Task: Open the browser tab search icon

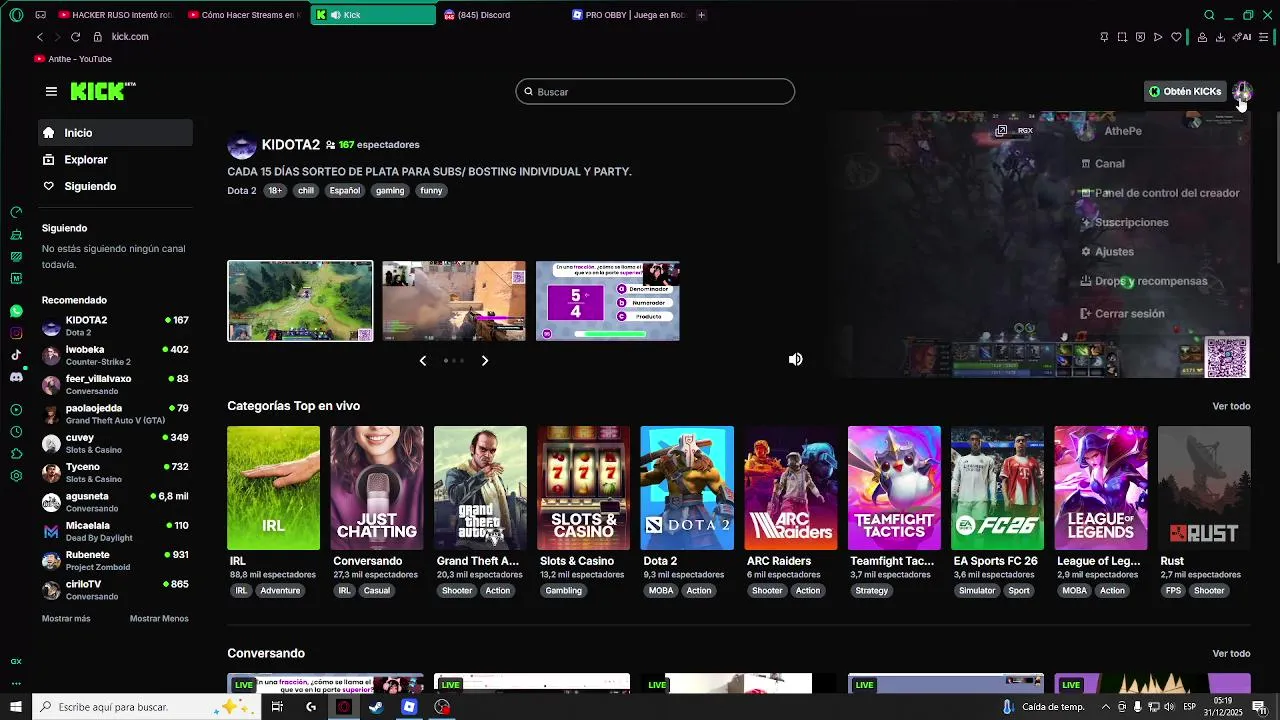Action: pyautogui.click(x=1209, y=15)
